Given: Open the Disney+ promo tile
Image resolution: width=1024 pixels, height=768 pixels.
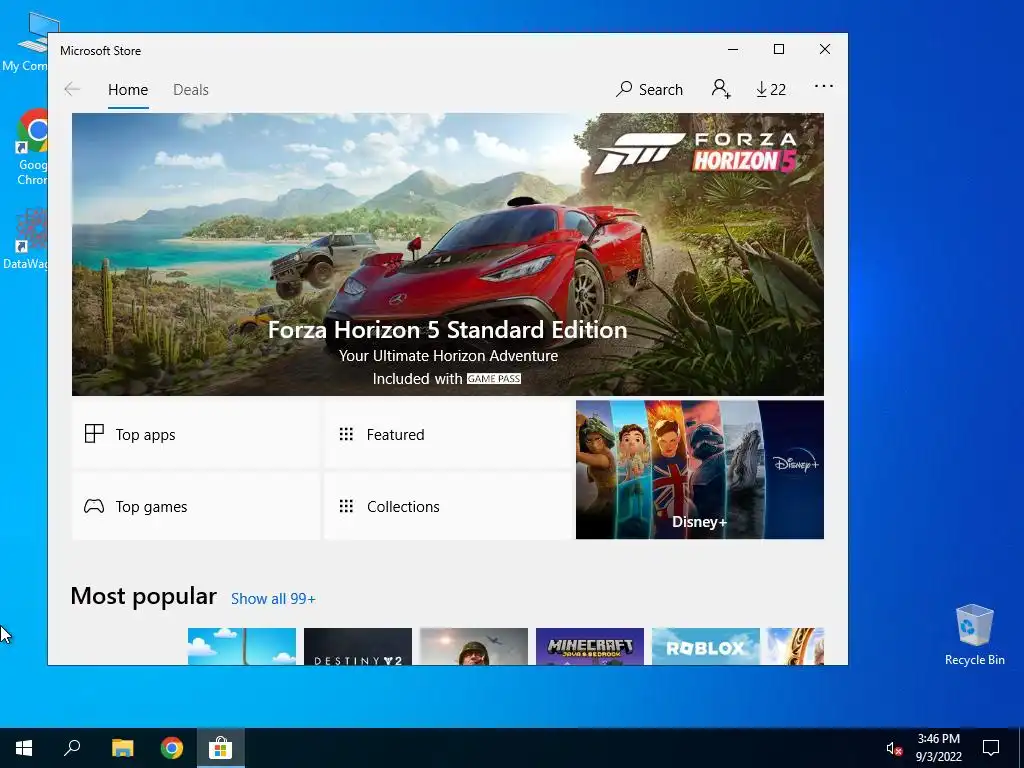Looking at the screenshot, I should (x=699, y=470).
